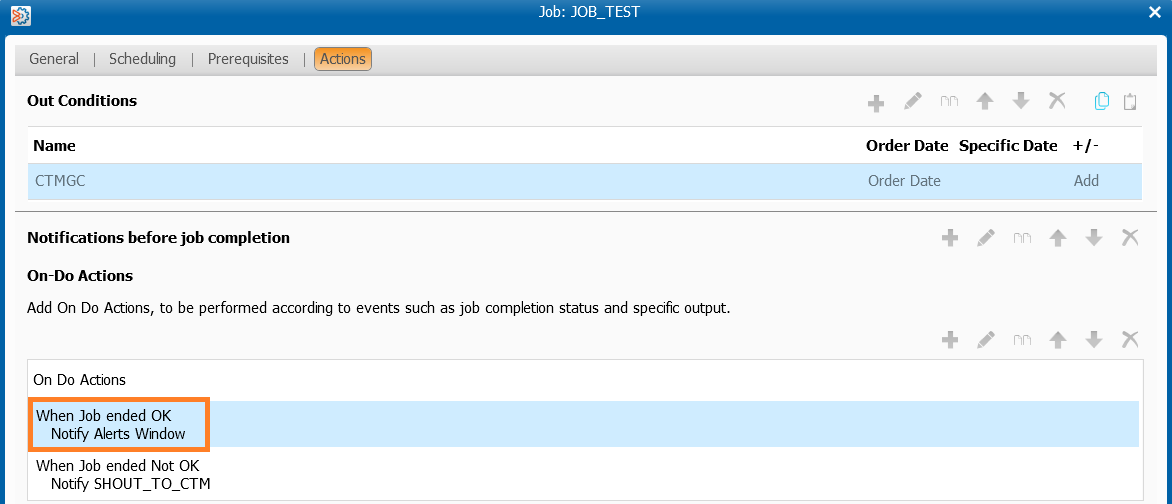Switch to the General tab
This screenshot has width=1172, height=504.
tap(54, 59)
